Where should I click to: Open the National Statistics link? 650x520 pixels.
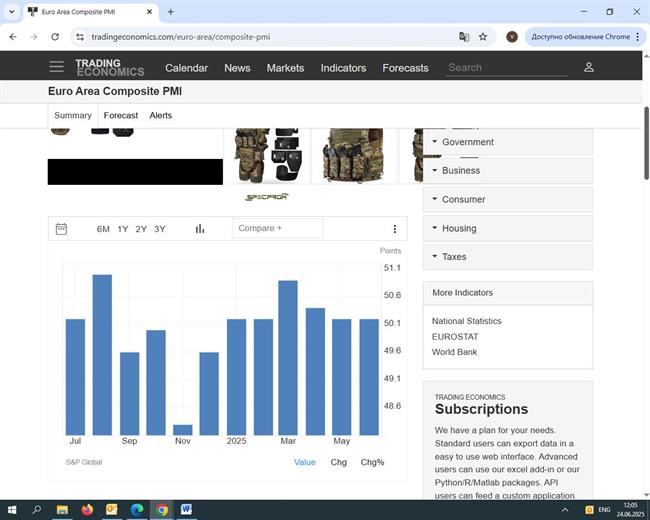tap(466, 321)
